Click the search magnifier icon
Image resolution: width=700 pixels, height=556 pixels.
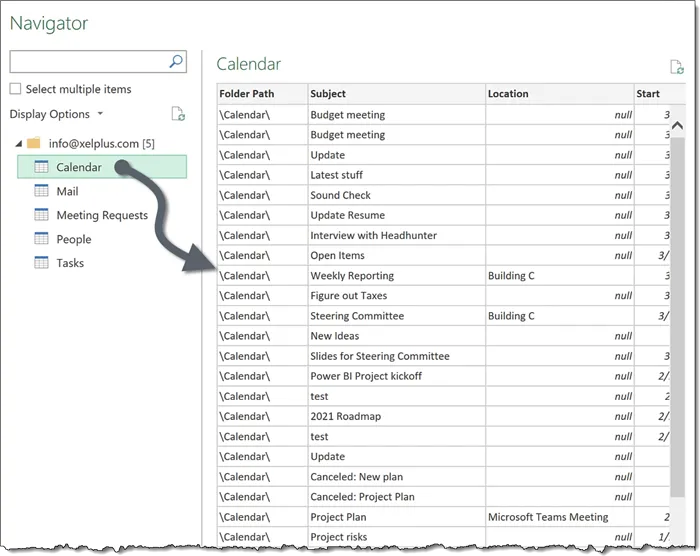(x=176, y=62)
